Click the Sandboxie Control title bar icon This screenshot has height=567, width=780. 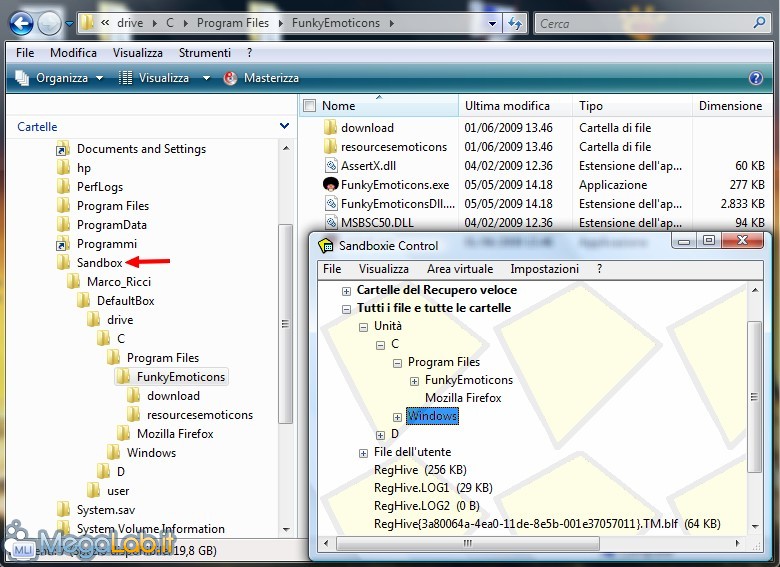click(x=326, y=246)
